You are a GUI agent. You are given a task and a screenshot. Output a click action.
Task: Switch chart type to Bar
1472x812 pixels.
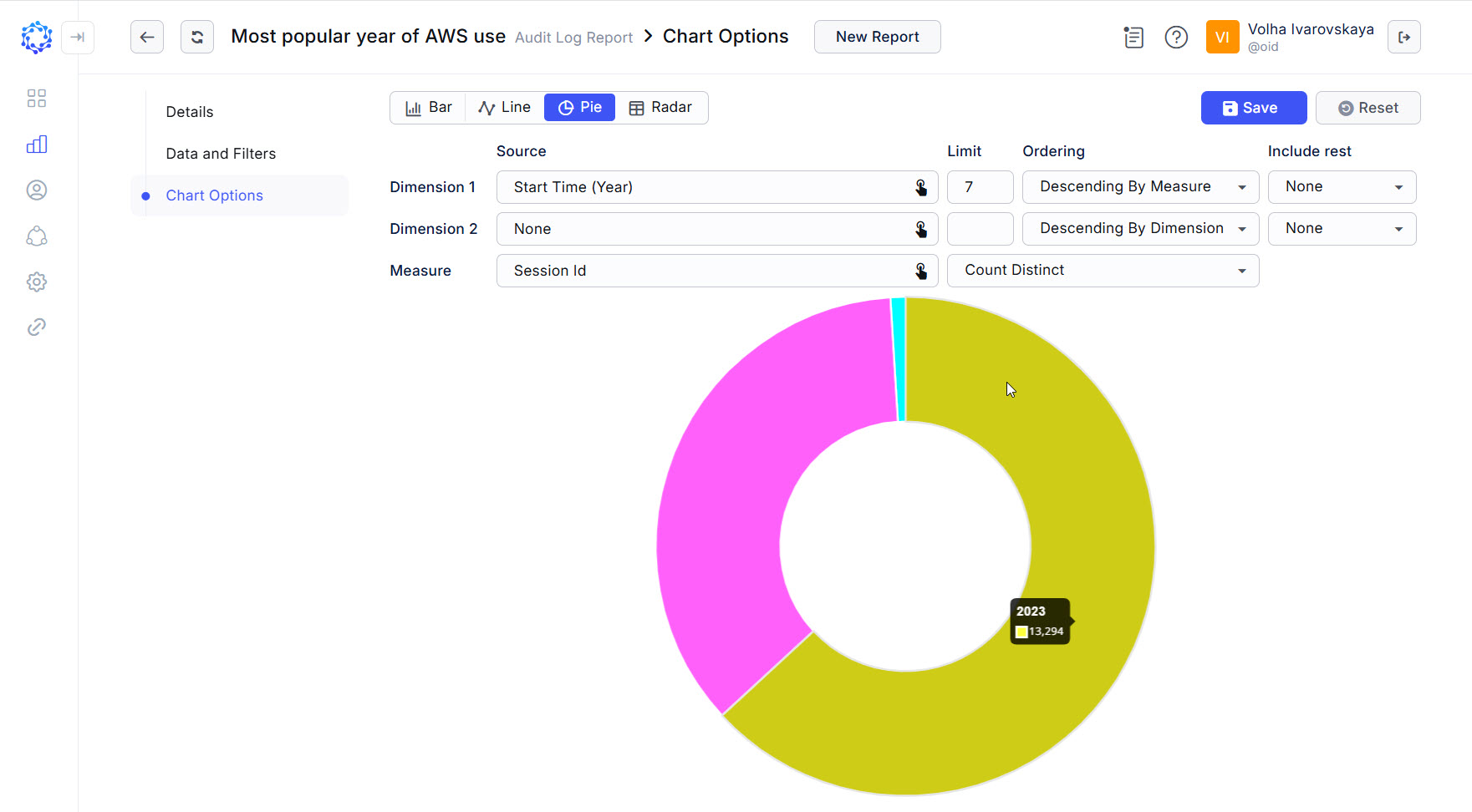tap(429, 108)
